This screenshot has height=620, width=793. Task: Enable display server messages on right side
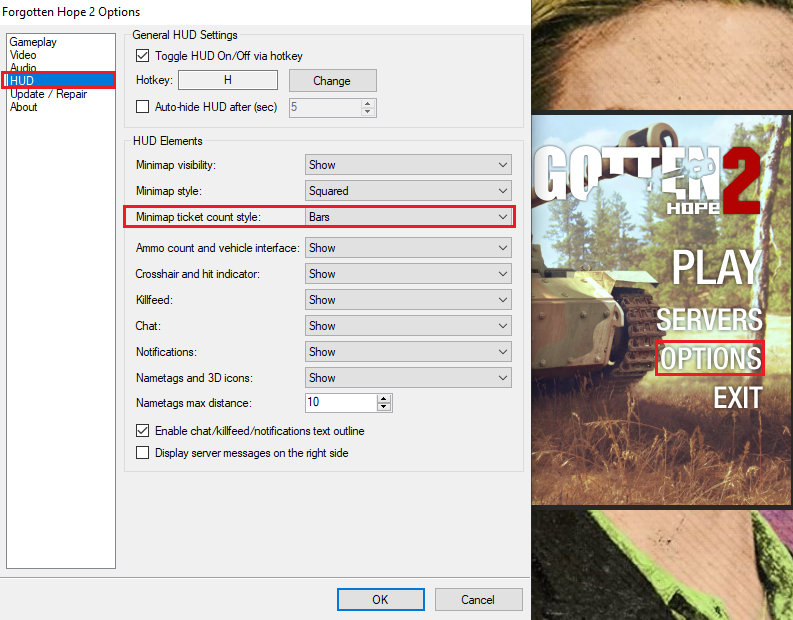point(142,453)
